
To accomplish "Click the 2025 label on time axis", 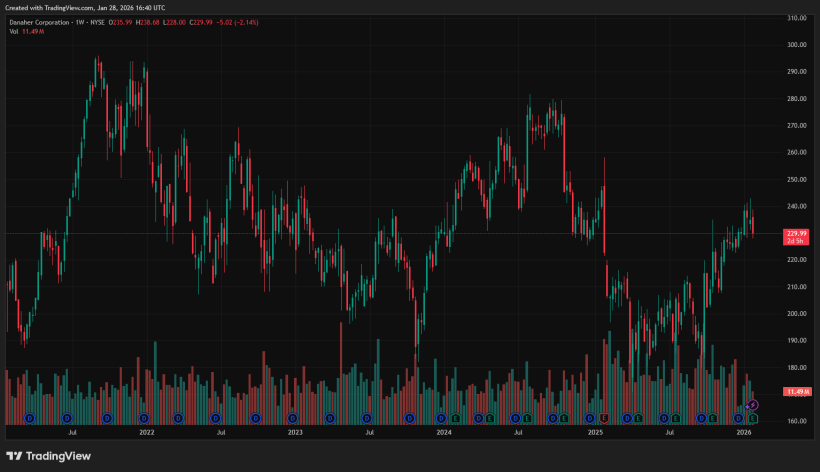I will pyautogui.click(x=595, y=433).
